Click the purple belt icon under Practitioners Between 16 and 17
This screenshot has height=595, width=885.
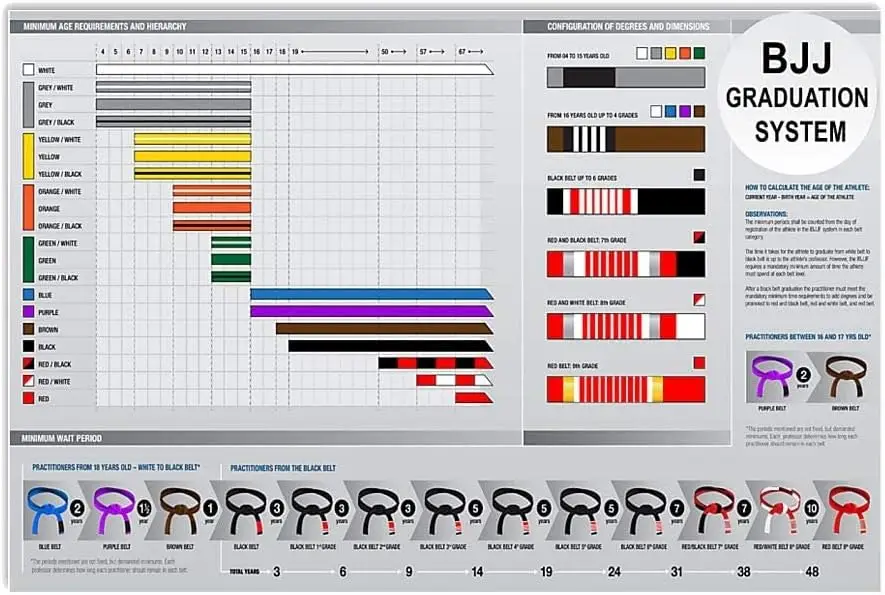point(772,377)
